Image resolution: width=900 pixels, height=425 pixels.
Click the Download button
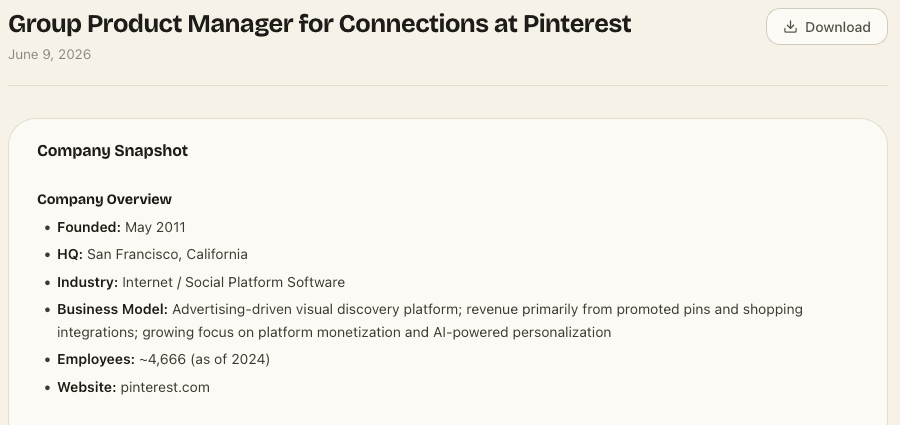(x=827, y=26)
